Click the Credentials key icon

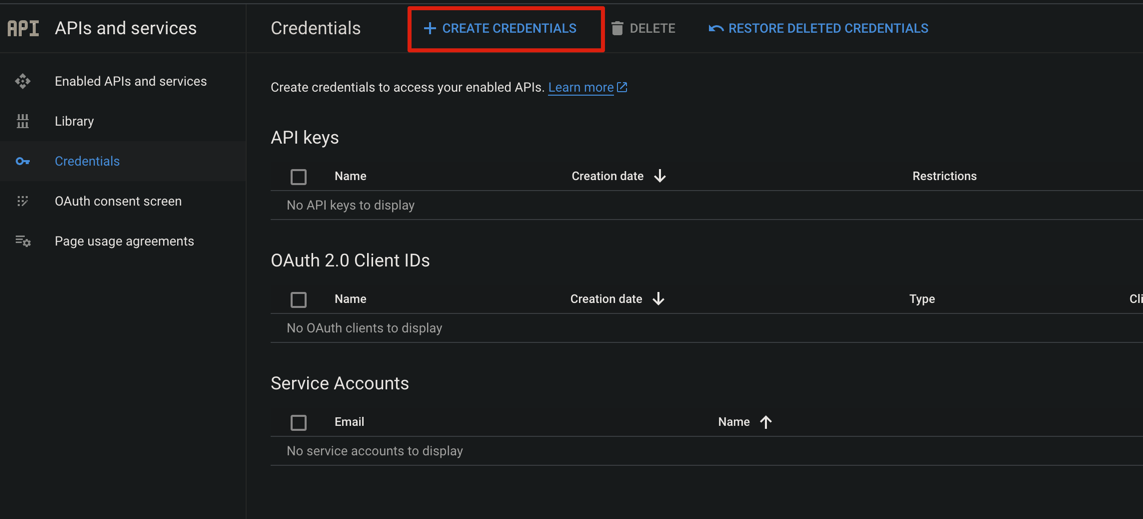tap(23, 161)
